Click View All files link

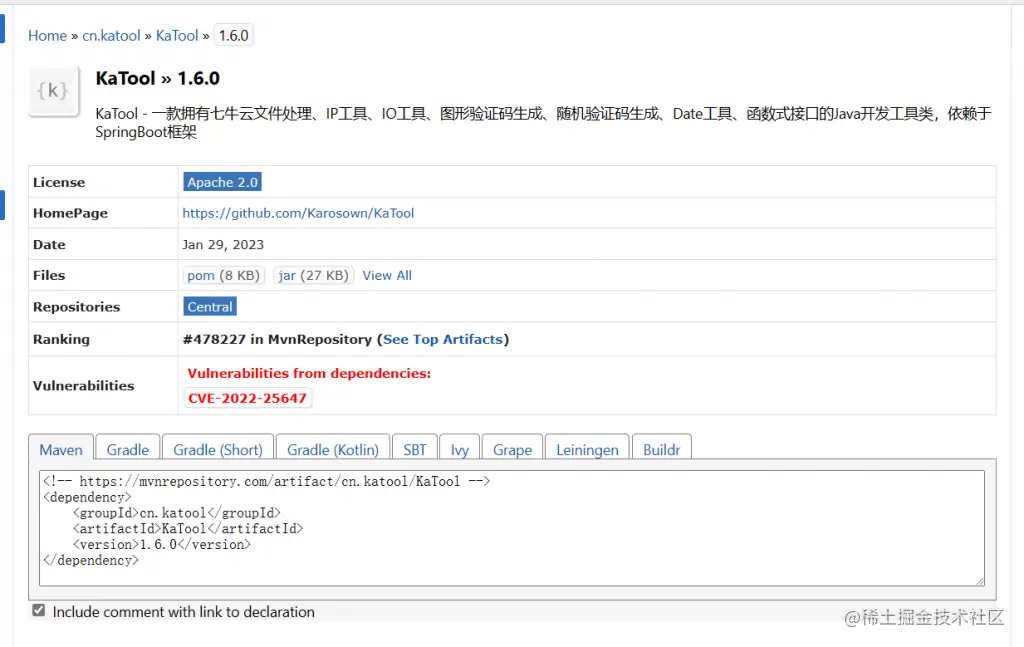coord(387,276)
